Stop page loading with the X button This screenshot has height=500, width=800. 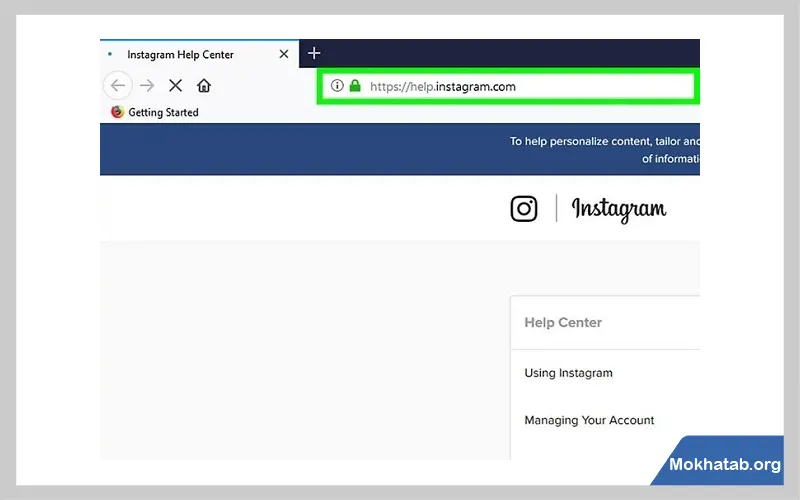click(x=176, y=86)
